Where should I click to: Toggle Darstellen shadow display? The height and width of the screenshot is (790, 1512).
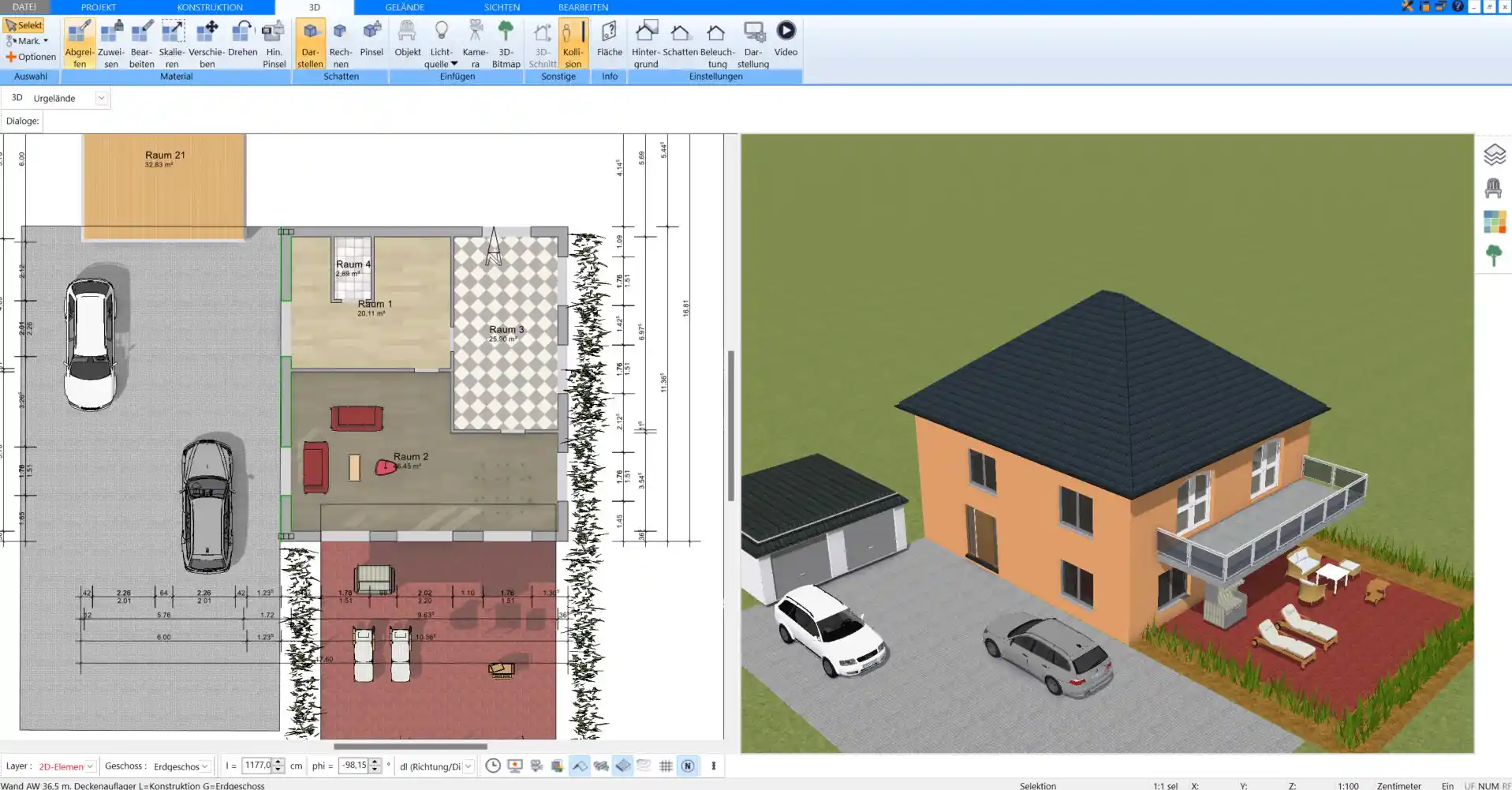coord(310,43)
